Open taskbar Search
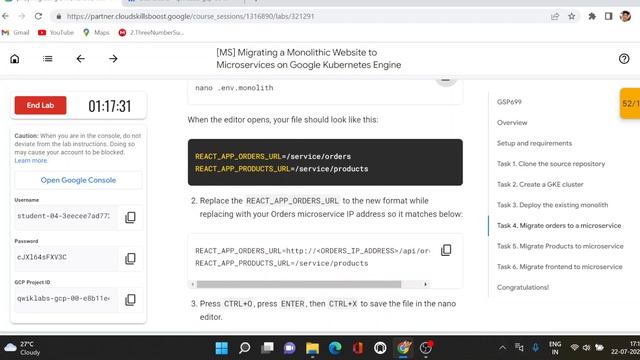The width and height of the screenshot is (640, 360). pos(244,348)
